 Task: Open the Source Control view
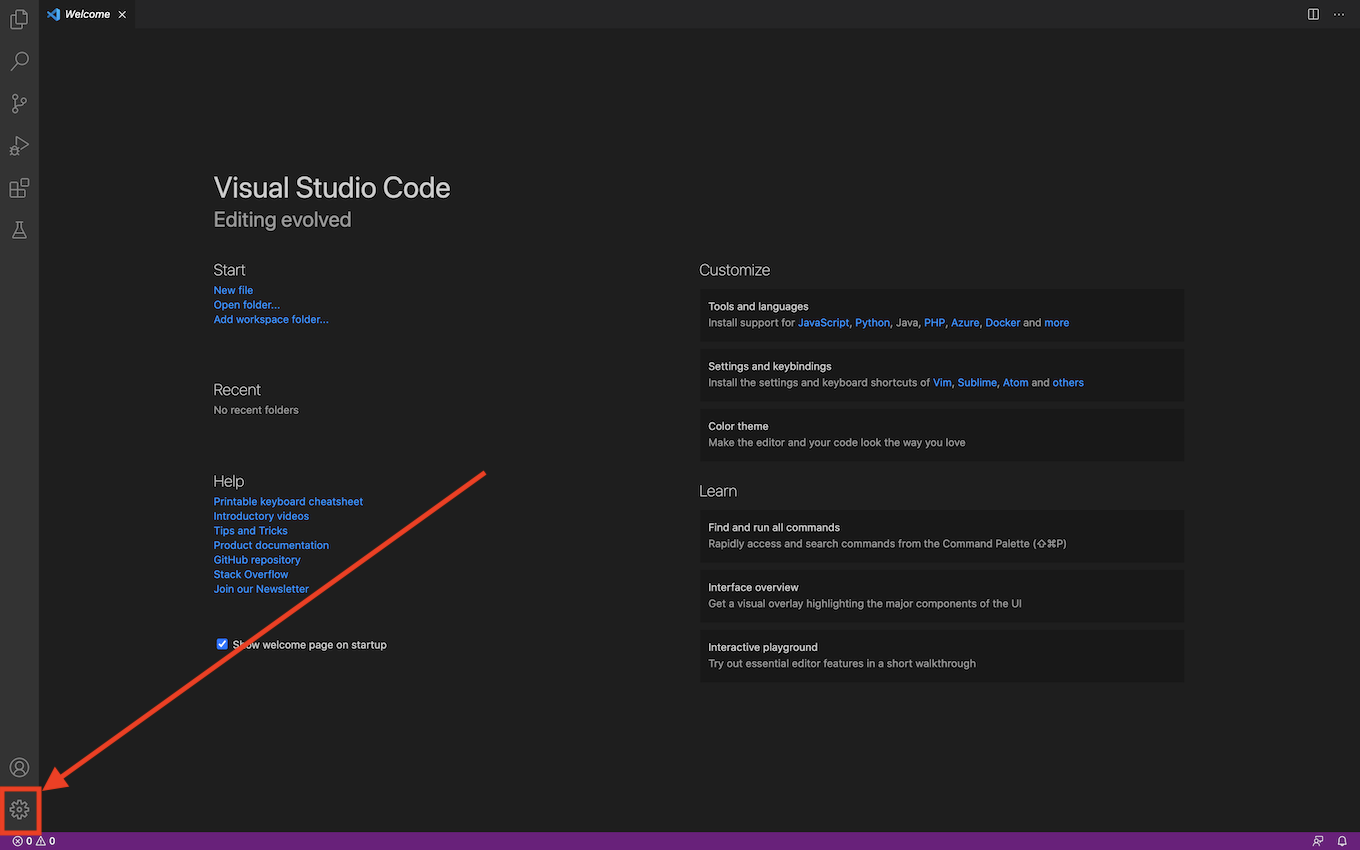[x=19, y=103]
